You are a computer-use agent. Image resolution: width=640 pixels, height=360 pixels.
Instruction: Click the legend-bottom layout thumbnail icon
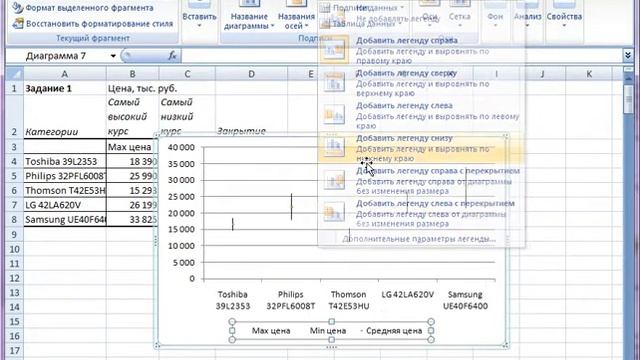click(x=334, y=148)
